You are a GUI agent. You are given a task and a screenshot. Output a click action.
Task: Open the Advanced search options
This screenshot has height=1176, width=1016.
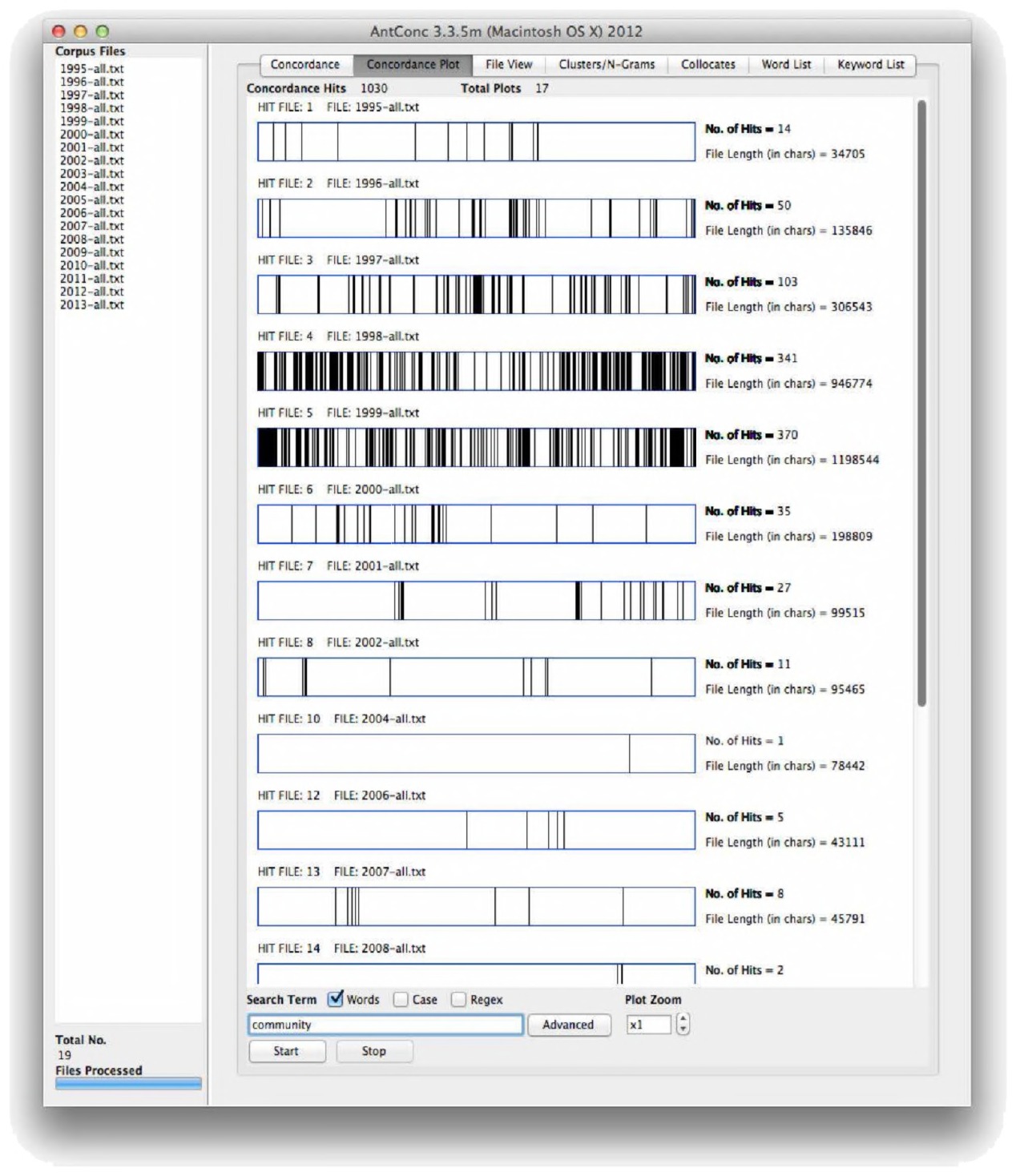pos(568,1025)
